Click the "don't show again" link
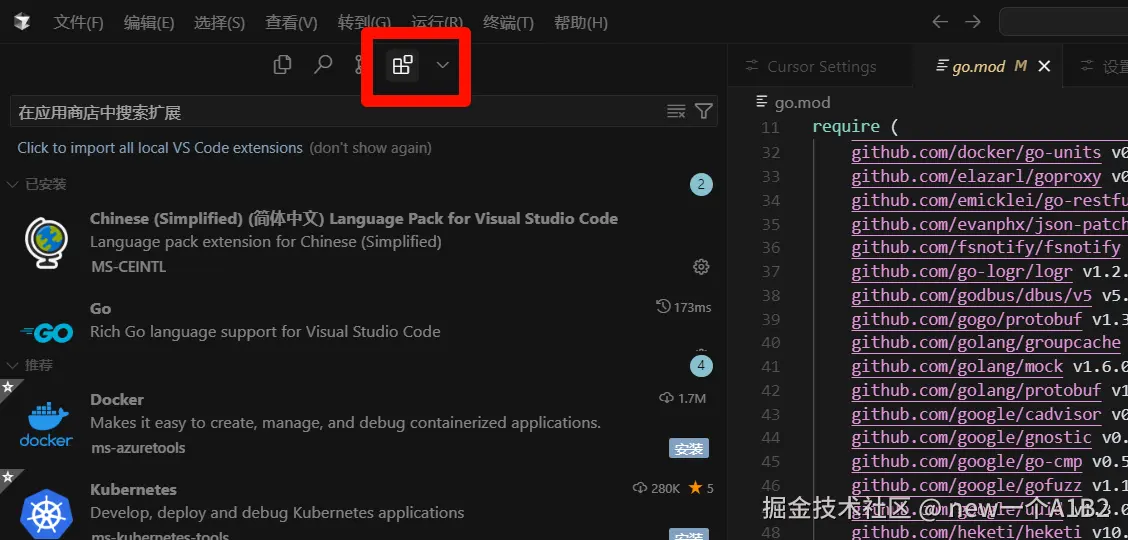This screenshot has height=540, width=1128. 370,148
